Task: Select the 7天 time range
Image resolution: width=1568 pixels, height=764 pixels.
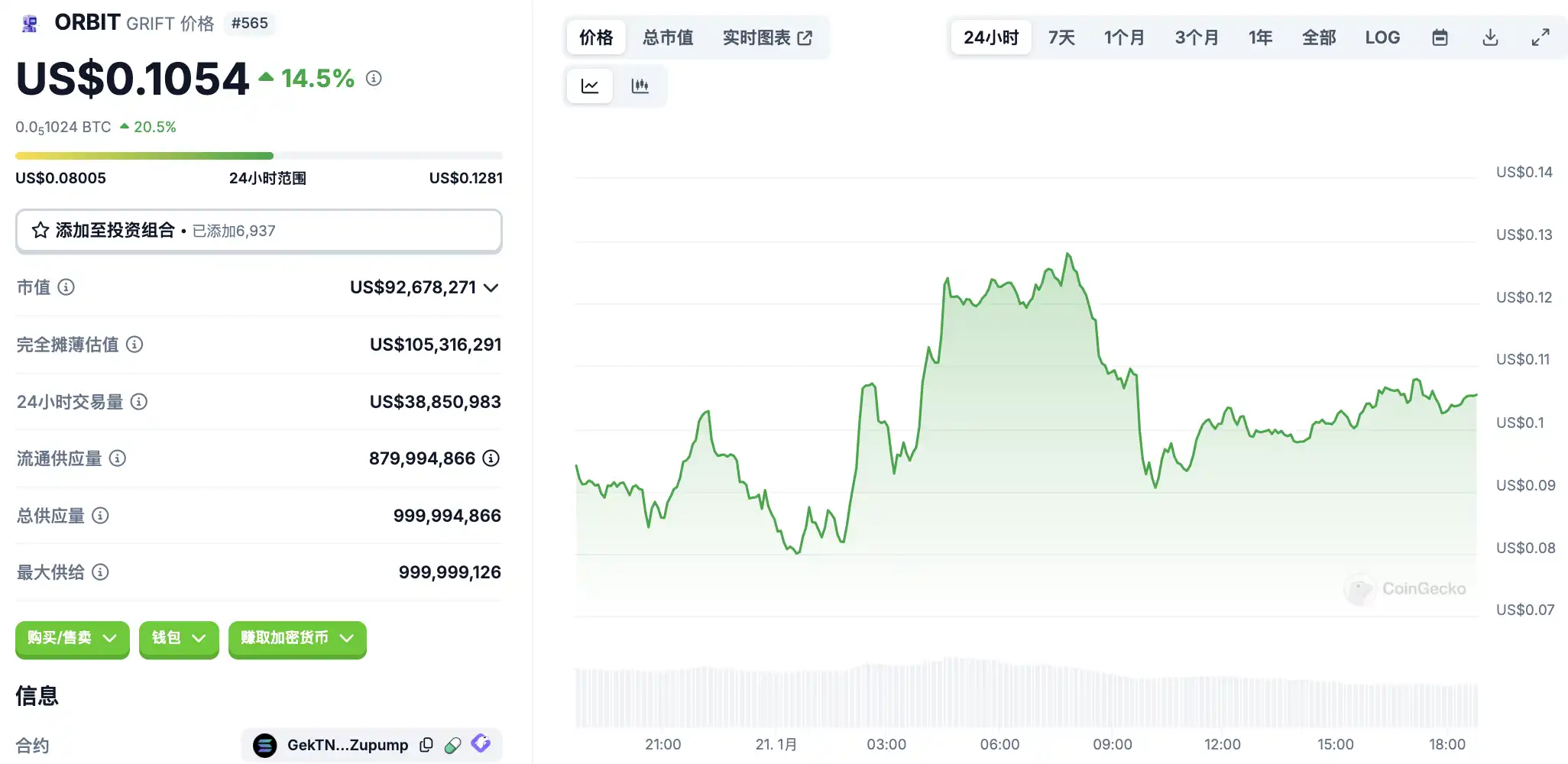Action: pyautogui.click(x=1061, y=37)
